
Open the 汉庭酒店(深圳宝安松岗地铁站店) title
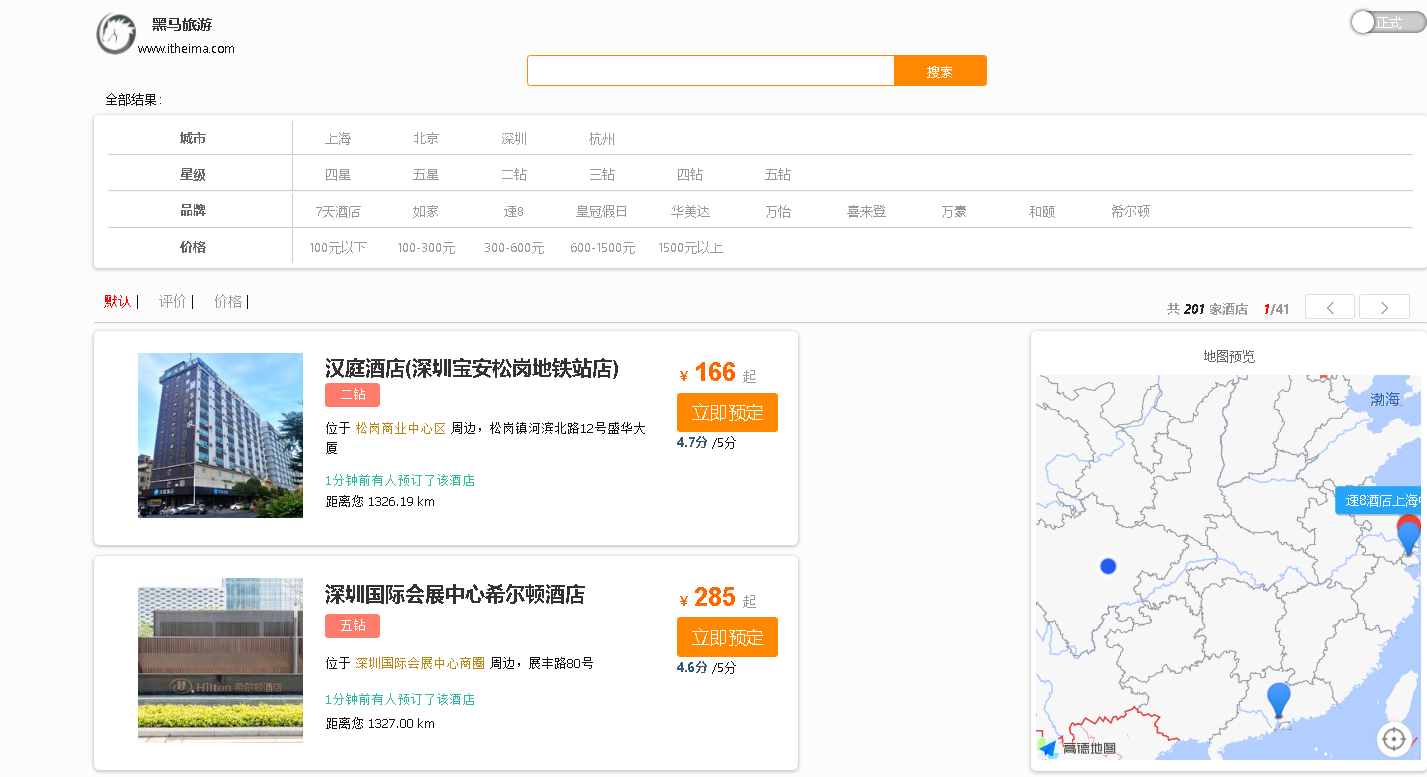472,369
